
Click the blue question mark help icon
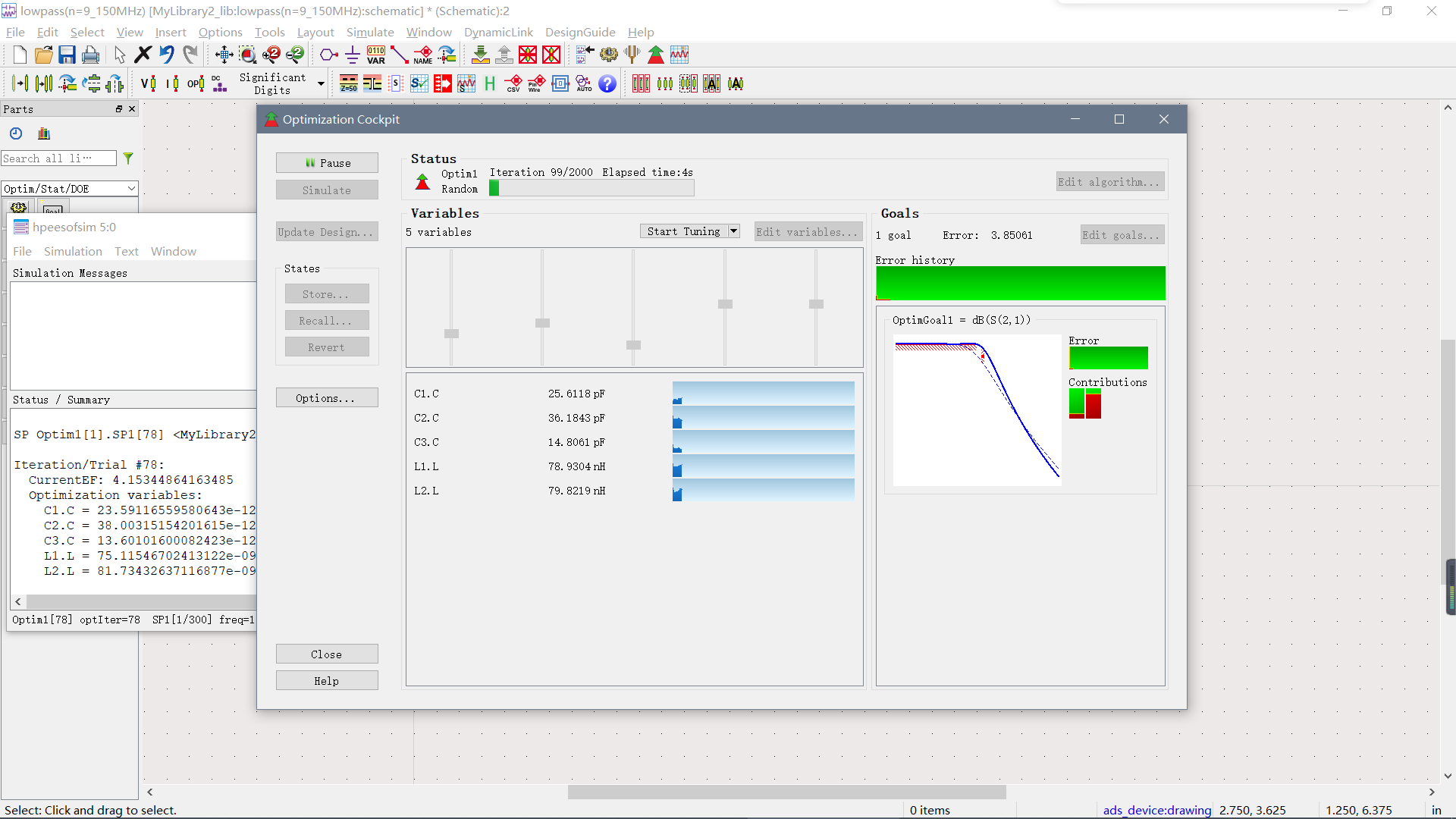tap(607, 83)
